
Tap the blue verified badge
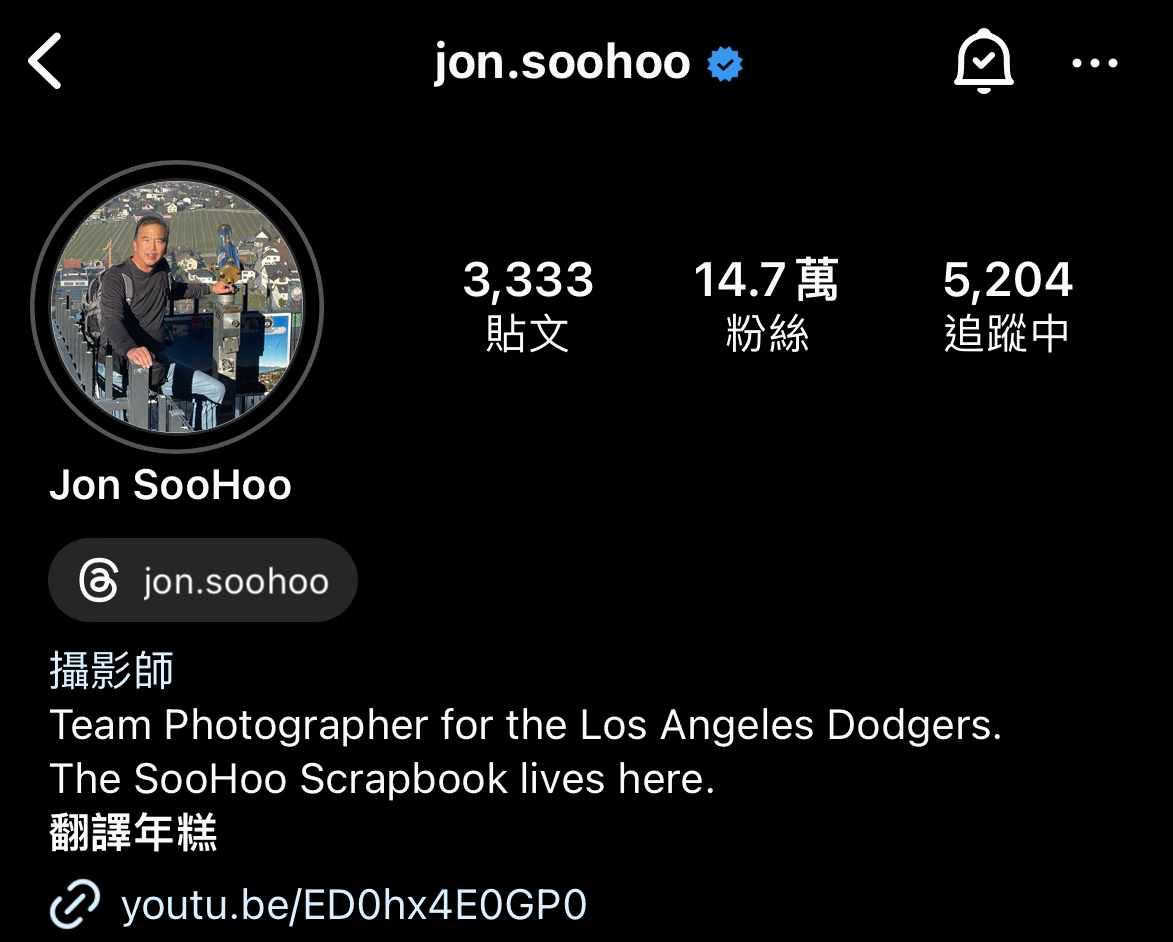(725, 64)
